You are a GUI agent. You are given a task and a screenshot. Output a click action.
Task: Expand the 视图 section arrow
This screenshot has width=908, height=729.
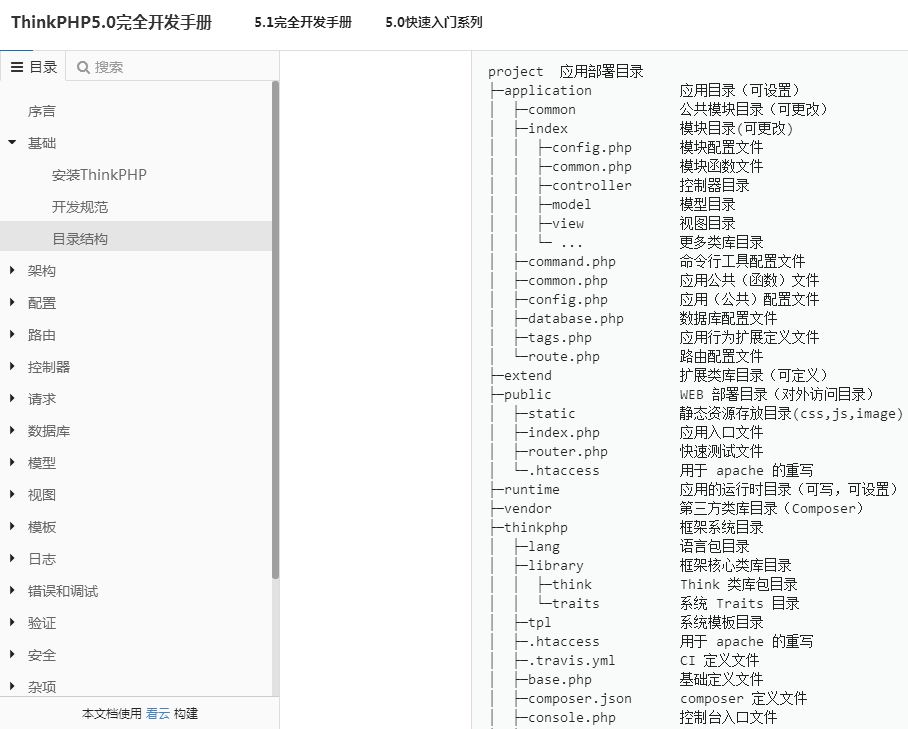[x=12, y=494]
